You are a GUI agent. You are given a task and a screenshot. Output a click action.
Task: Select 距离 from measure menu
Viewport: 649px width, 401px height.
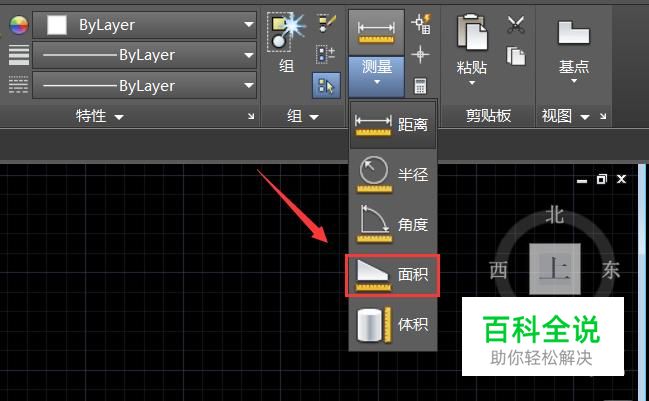[x=393, y=124]
